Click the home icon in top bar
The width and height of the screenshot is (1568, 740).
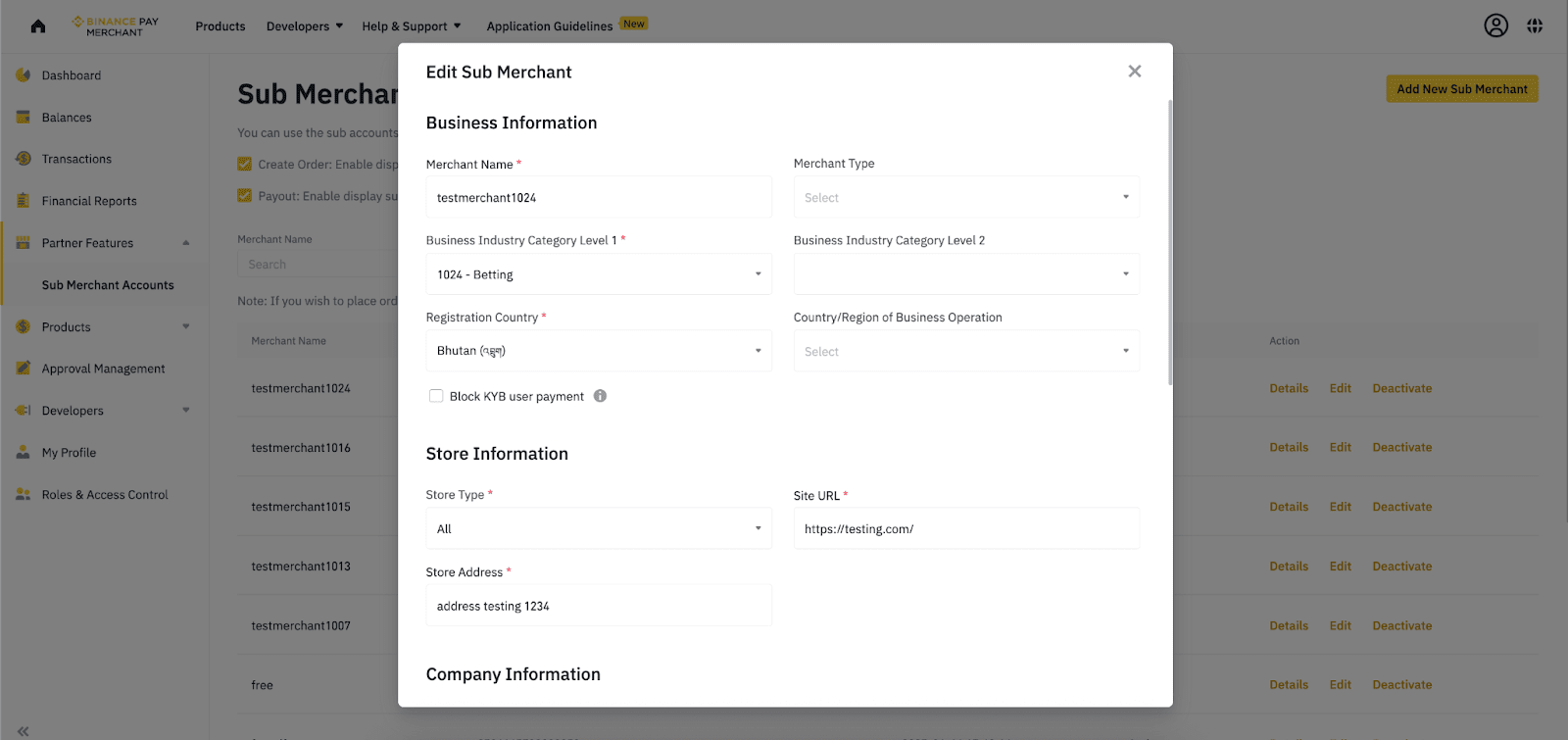click(38, 26)
